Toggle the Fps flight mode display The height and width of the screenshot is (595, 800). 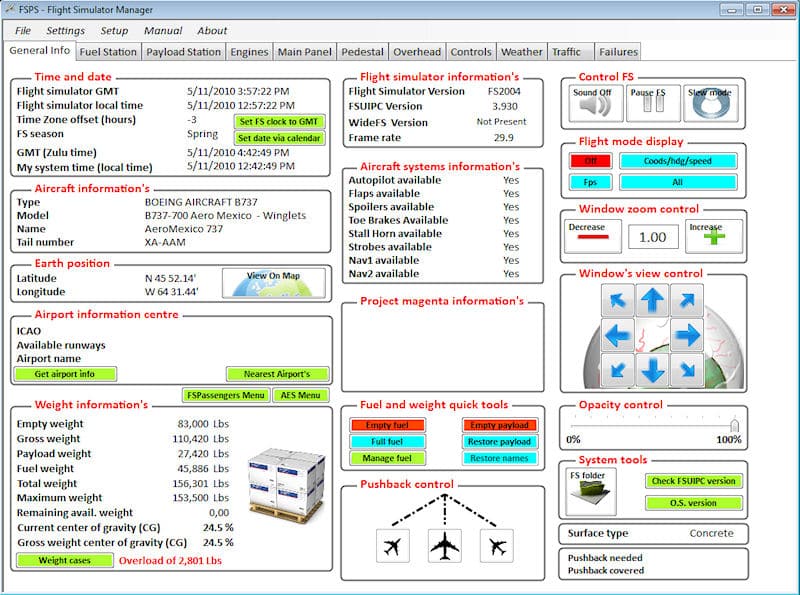tap(590, 182)
